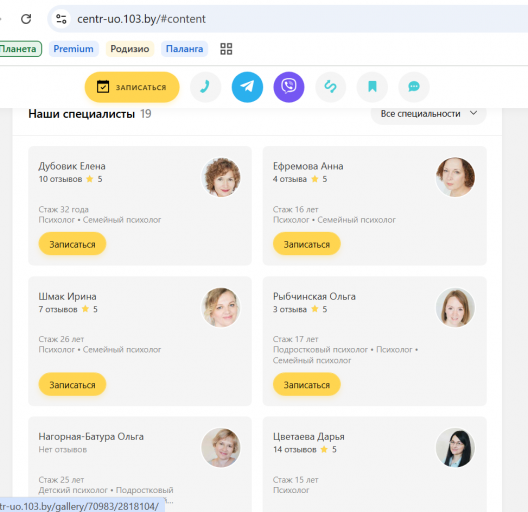Open 4 отзыва reviews of Ефремова Анна
This screenshot has width=528, height=512.
[x=290, y=179]
